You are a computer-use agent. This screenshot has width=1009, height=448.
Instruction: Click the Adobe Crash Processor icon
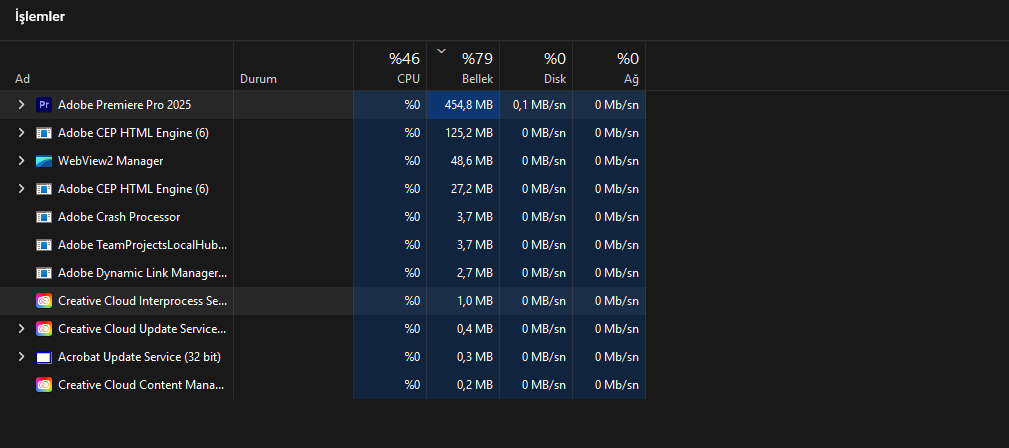click(44, 217)
